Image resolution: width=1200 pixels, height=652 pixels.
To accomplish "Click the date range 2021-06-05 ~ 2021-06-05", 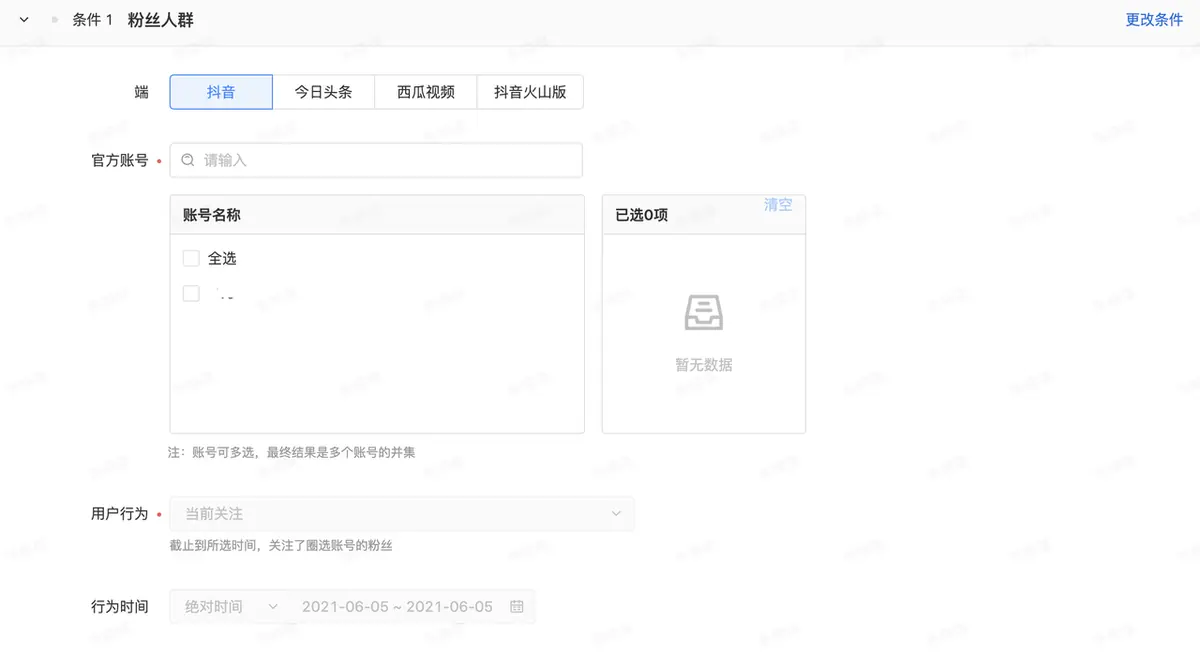I will 397,606.
